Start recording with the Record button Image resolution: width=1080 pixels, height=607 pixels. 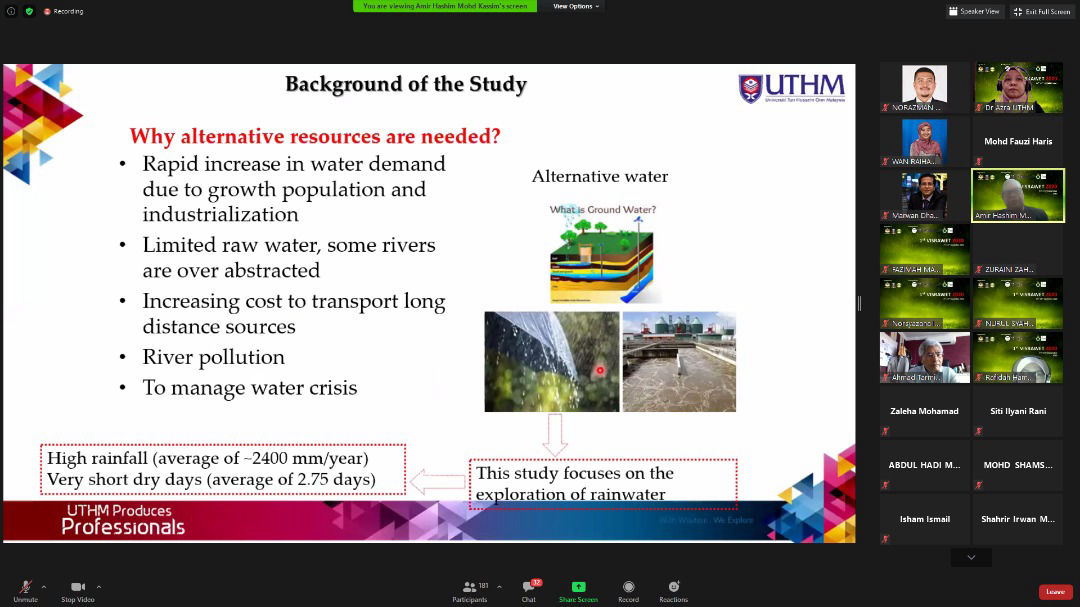click(628, 590)
